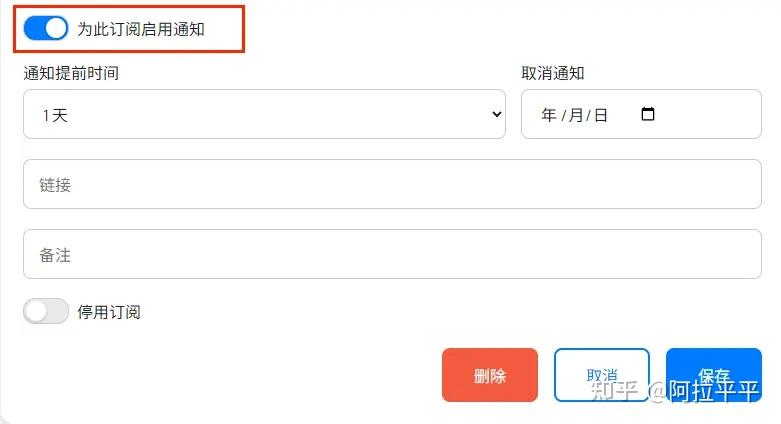The image size is (781, 424).
Task: Select the 月 part of the date
Action: [x=575, y=115]
